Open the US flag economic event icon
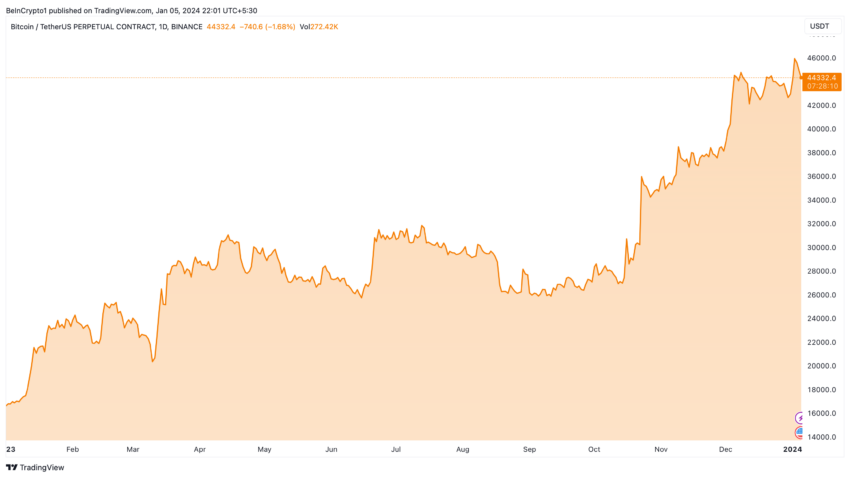850x478 pixels. click(800, 432)
